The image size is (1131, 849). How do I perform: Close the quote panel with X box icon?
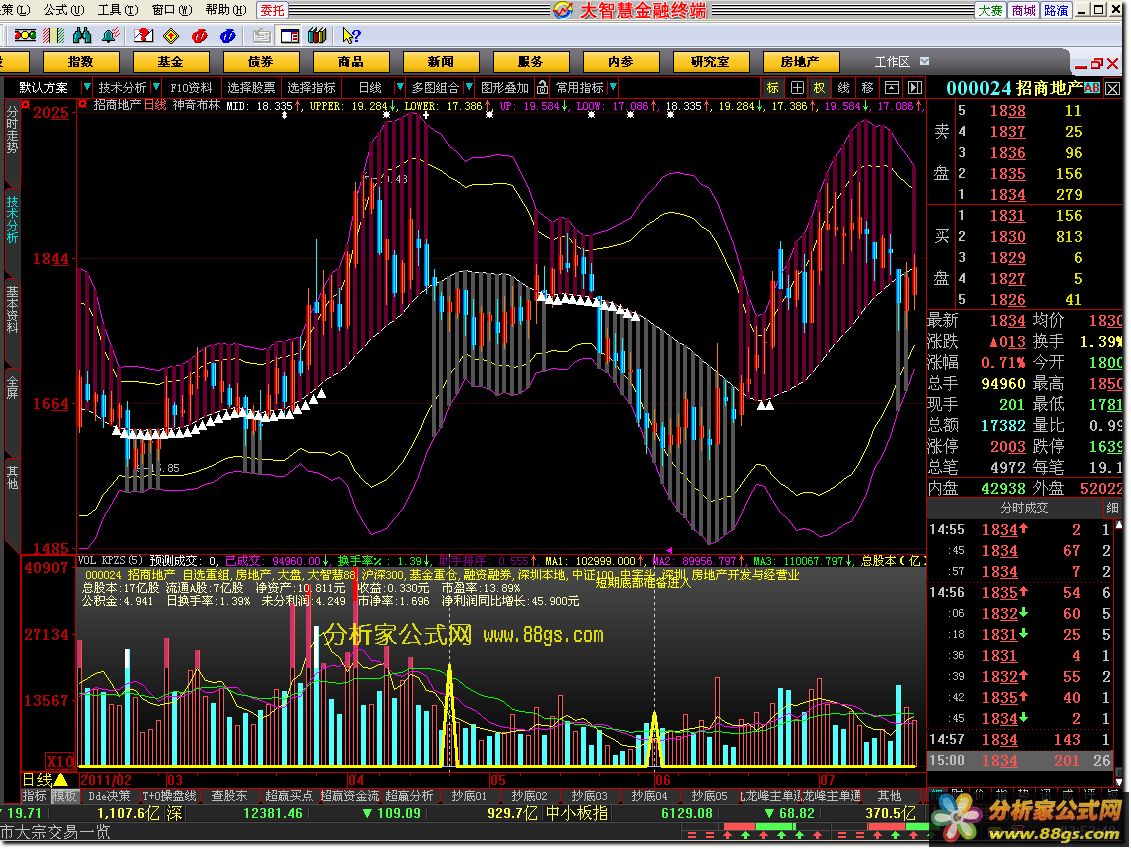1112,89
